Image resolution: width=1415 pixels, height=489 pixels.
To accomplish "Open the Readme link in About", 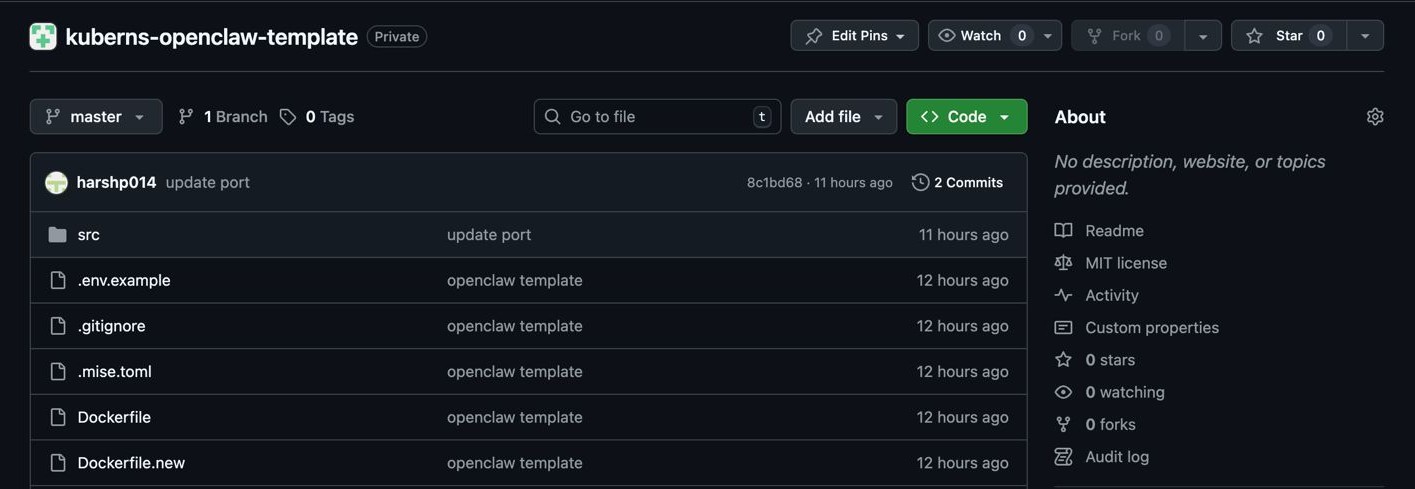I will (x=1114, y=231).
